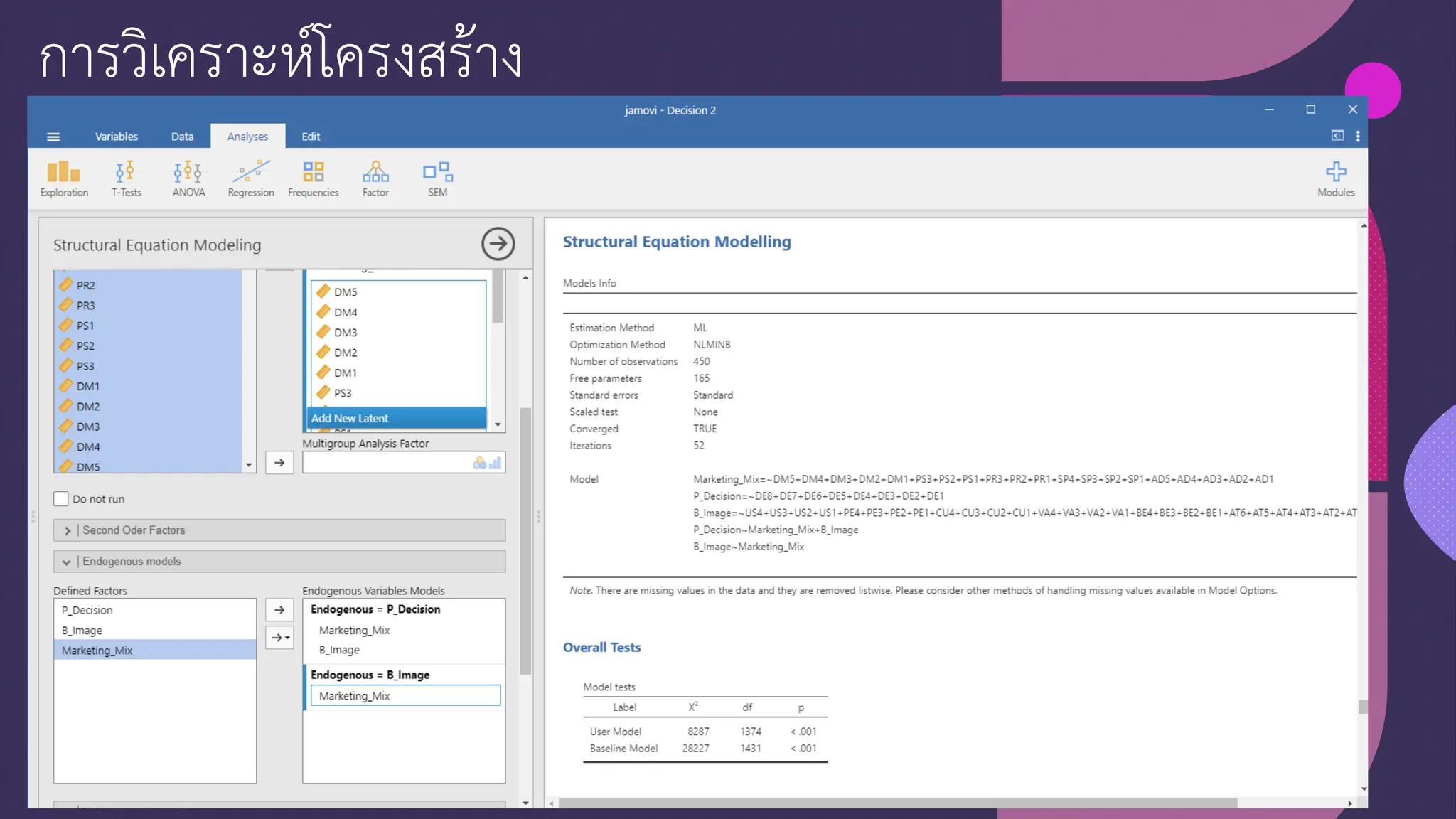Open the Modules plus icon
Screen dimensions: 1456x819
coord(1335,178)
